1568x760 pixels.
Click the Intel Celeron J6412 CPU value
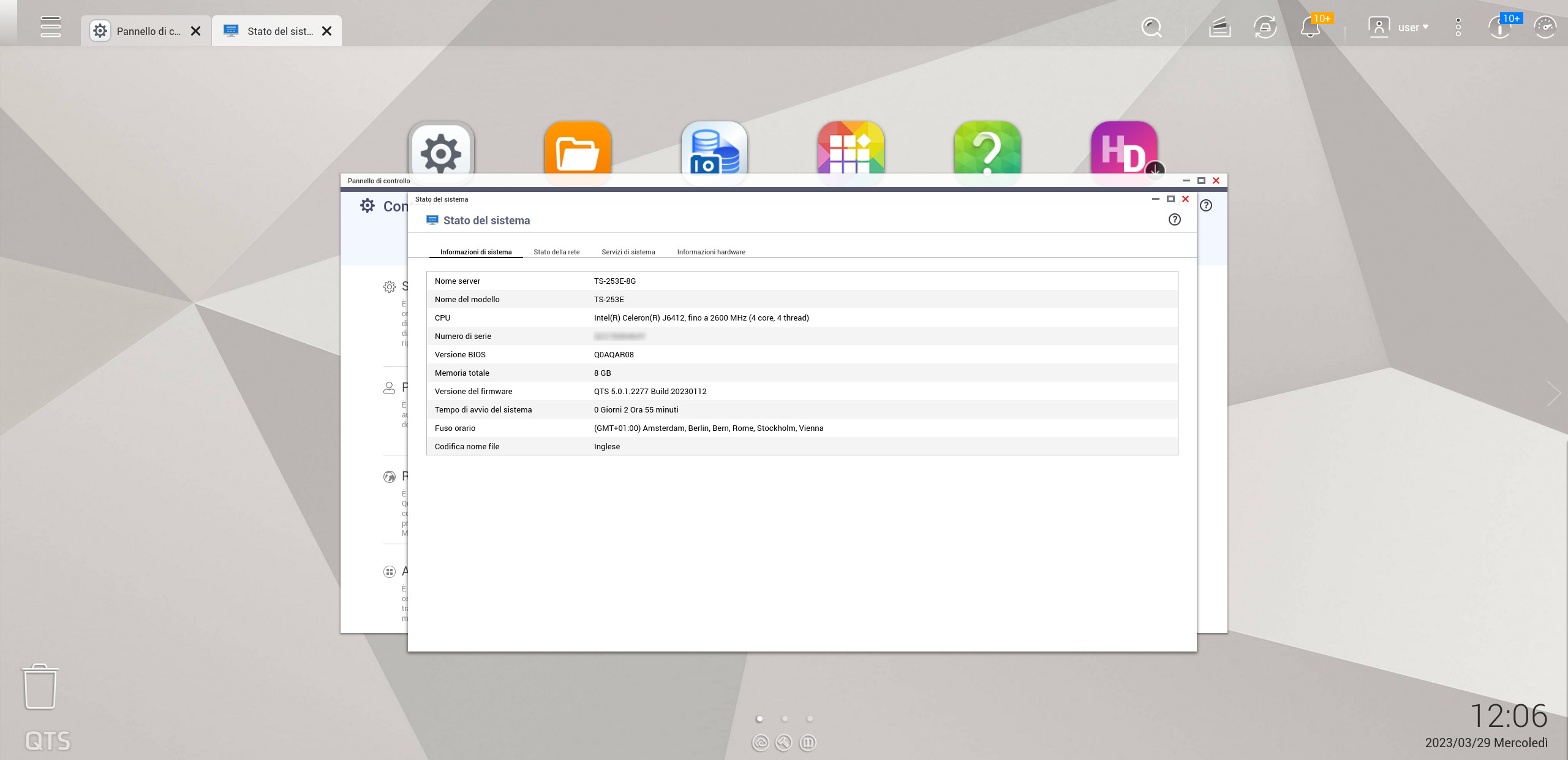click(701, 318)
